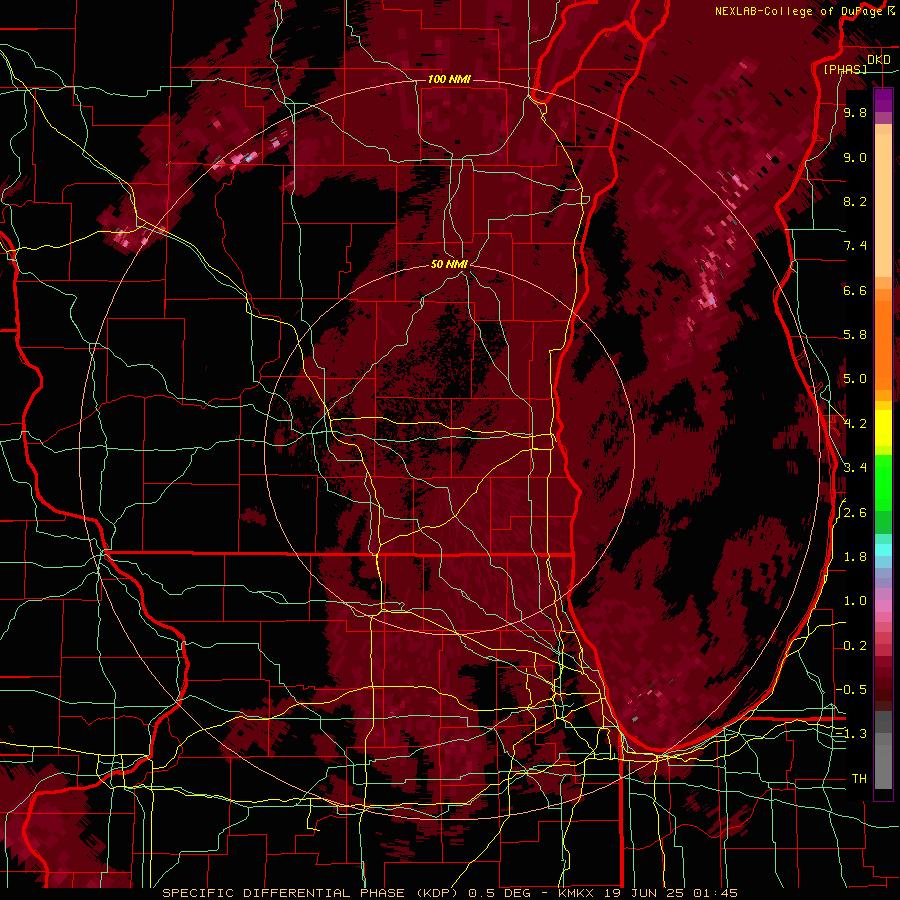
Task: Click the 2.6 legend value
Action: (855, 513)
